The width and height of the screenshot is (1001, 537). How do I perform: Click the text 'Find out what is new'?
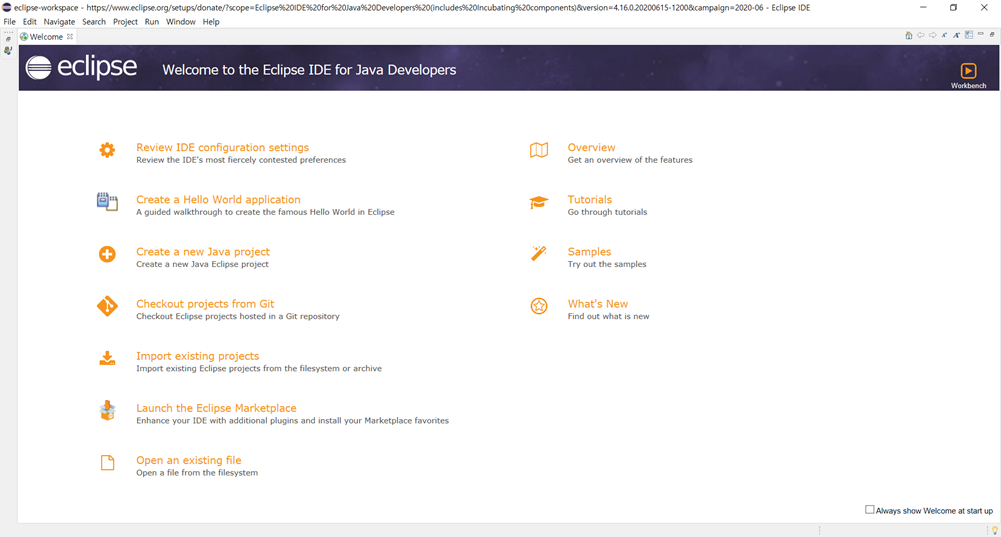coord(608,316)
